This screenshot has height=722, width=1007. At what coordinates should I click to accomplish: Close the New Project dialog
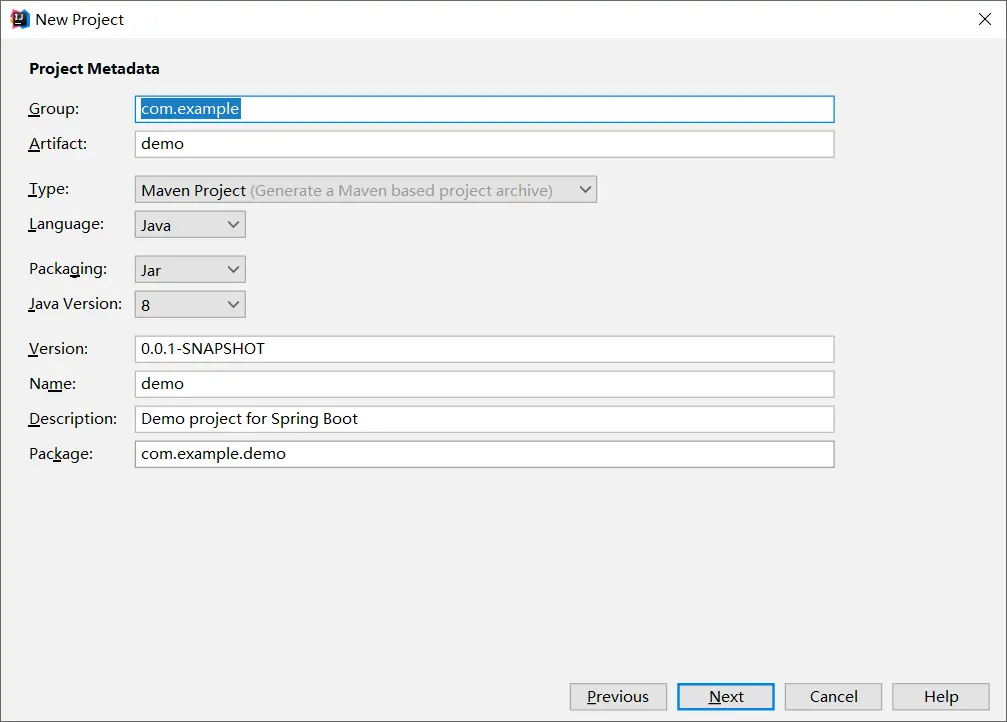tap(985, 19)
